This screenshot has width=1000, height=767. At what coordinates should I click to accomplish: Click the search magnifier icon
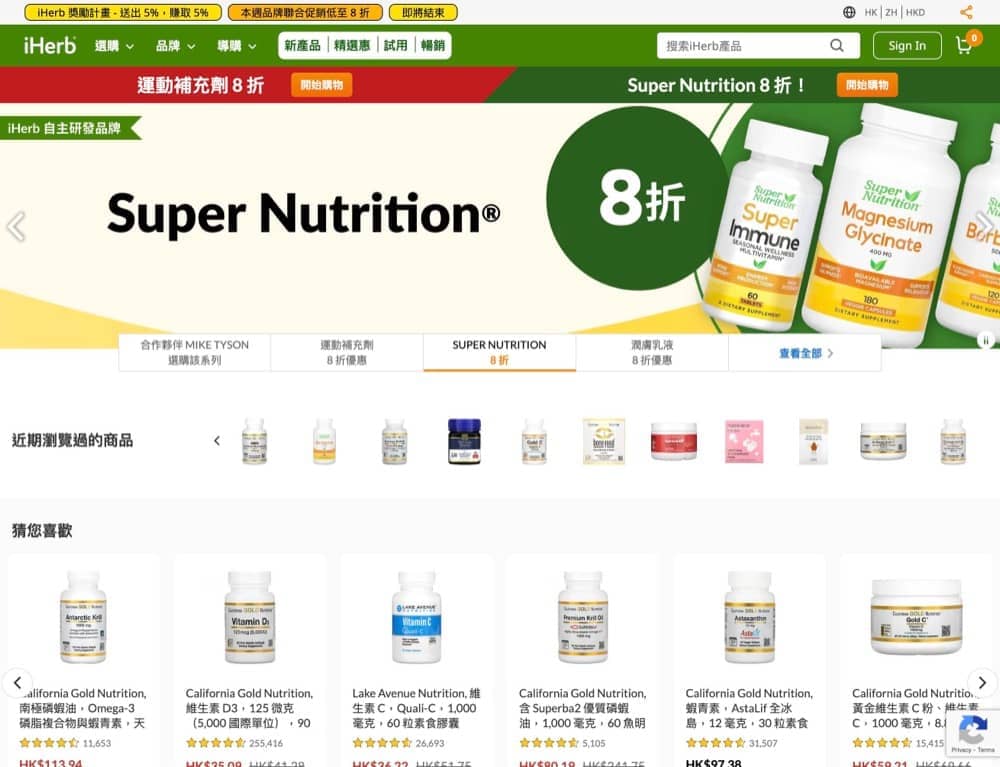point(837,46)
